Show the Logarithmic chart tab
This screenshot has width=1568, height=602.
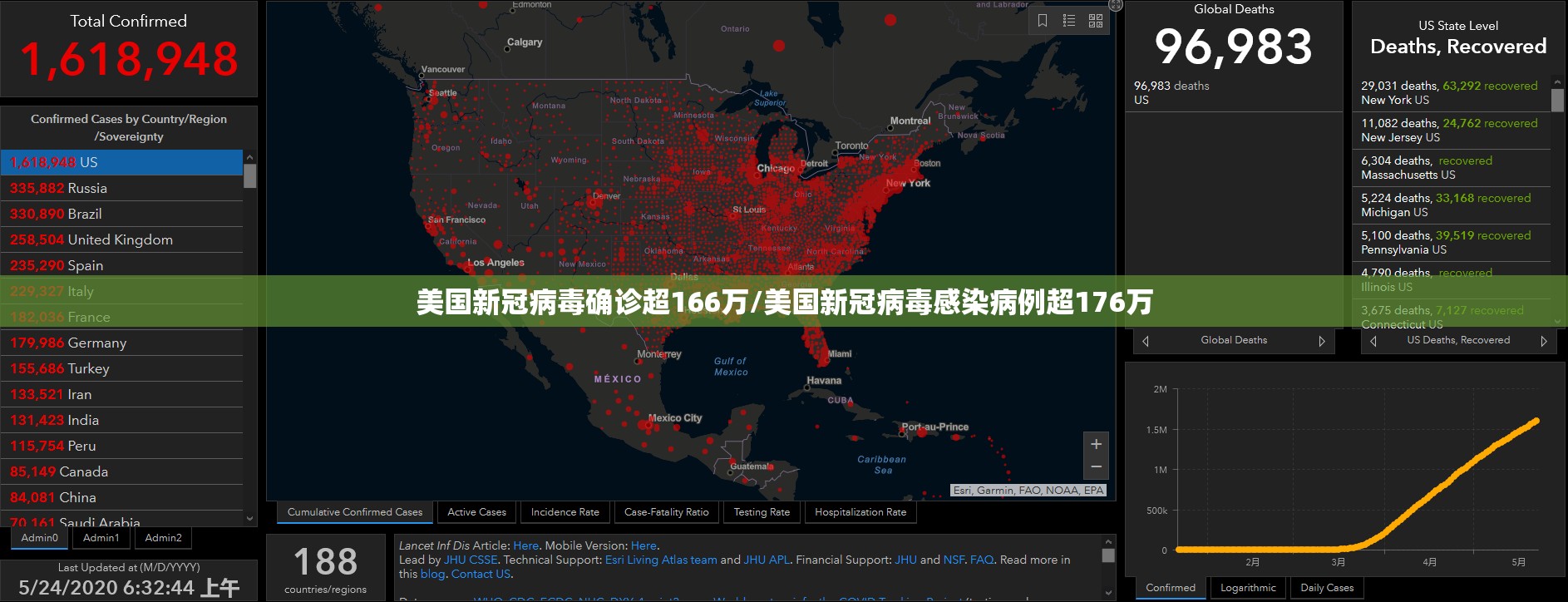tap(1248, 588)
